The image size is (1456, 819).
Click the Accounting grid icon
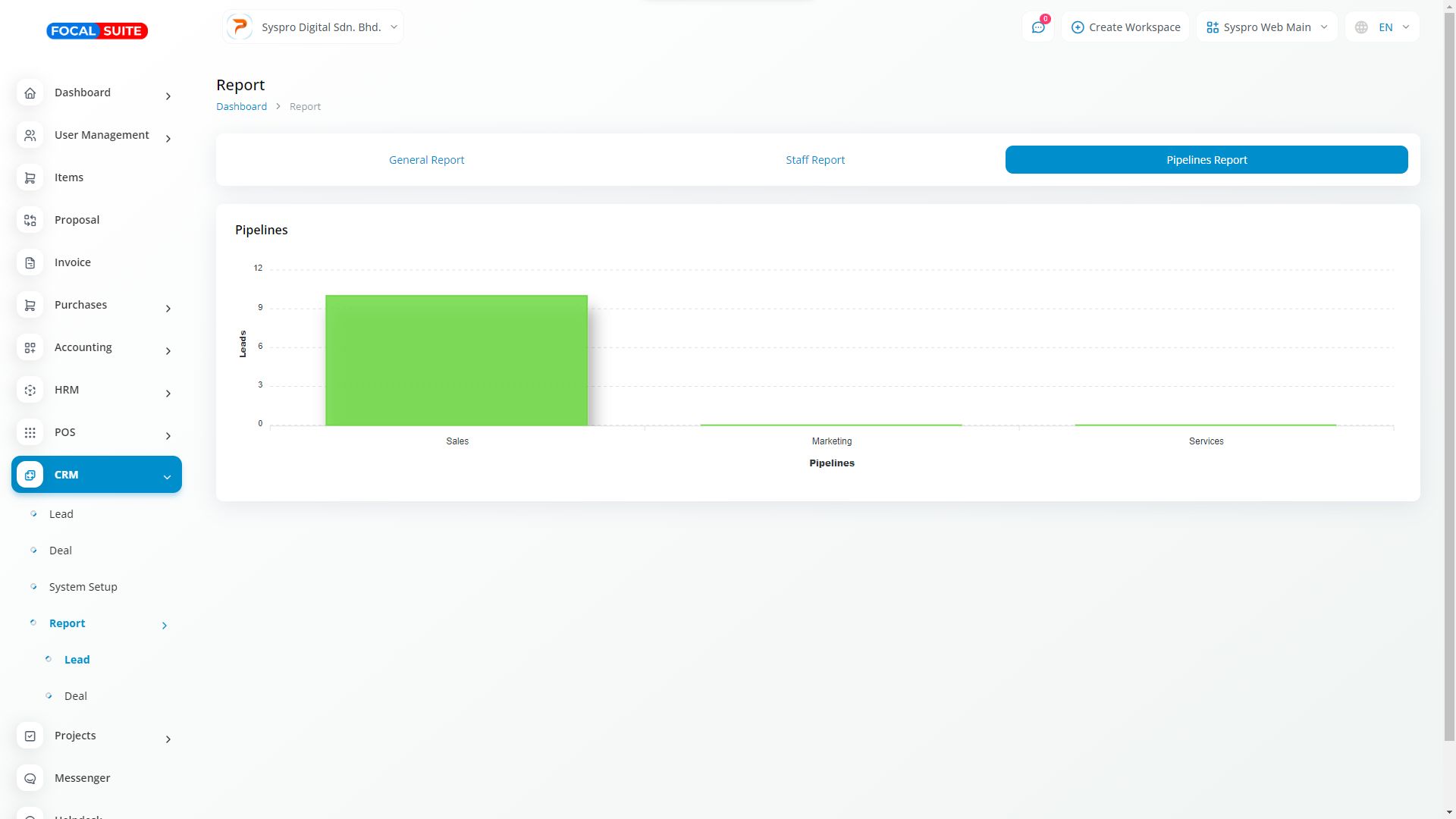pyautogui.click(x=30, y=348)
